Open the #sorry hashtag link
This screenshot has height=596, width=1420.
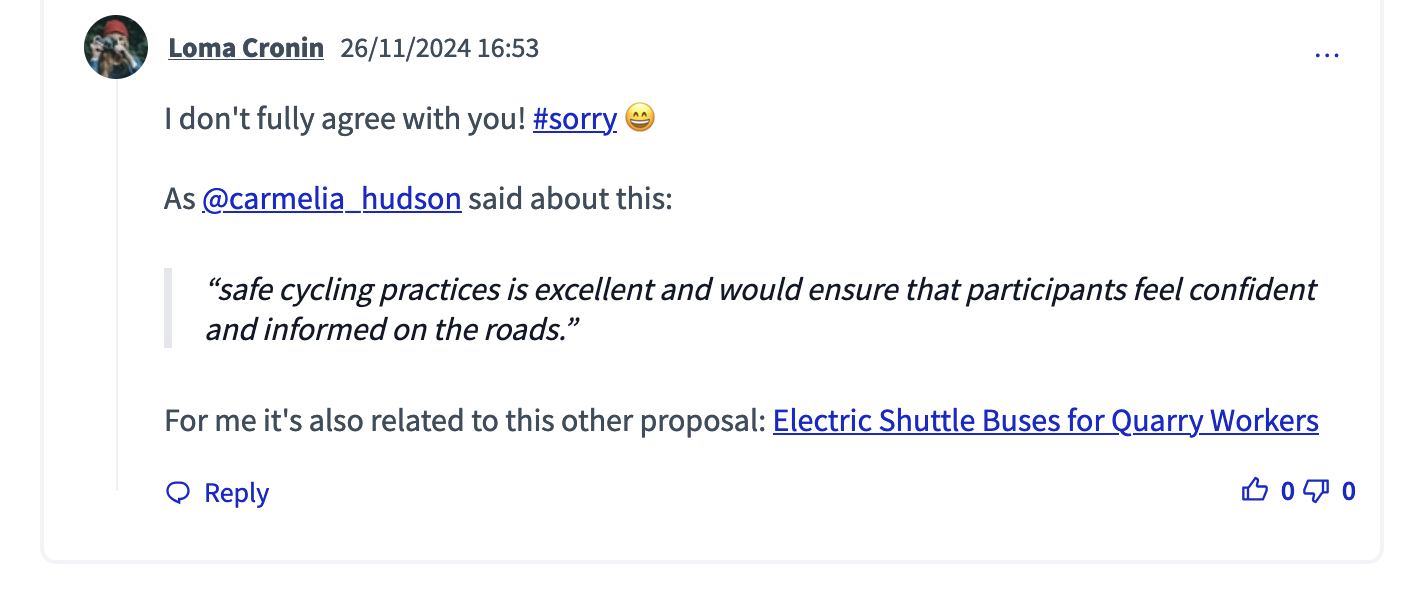tap(575, 118)
